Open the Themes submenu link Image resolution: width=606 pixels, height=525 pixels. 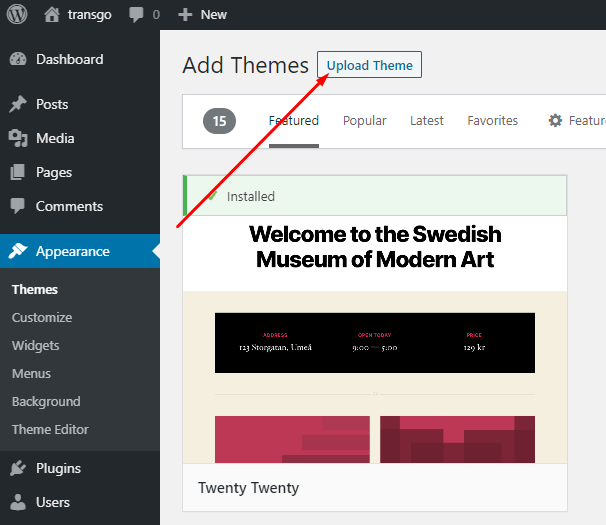click(35, 289)
